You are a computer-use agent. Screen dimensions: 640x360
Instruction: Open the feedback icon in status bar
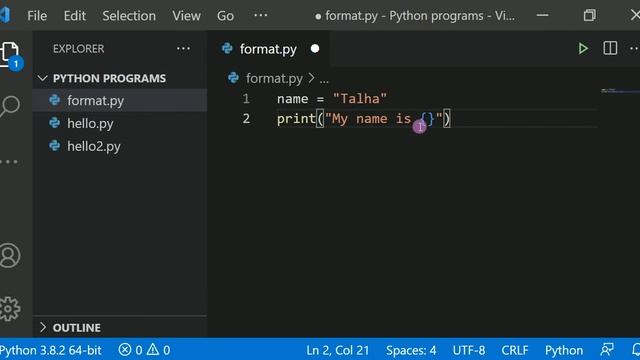point(607,350)
